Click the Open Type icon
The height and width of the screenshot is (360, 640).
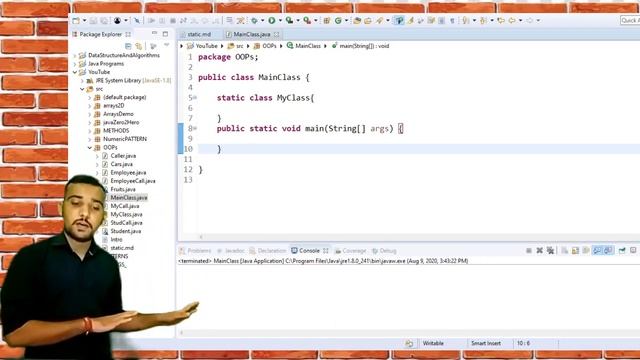coord(358,20)
